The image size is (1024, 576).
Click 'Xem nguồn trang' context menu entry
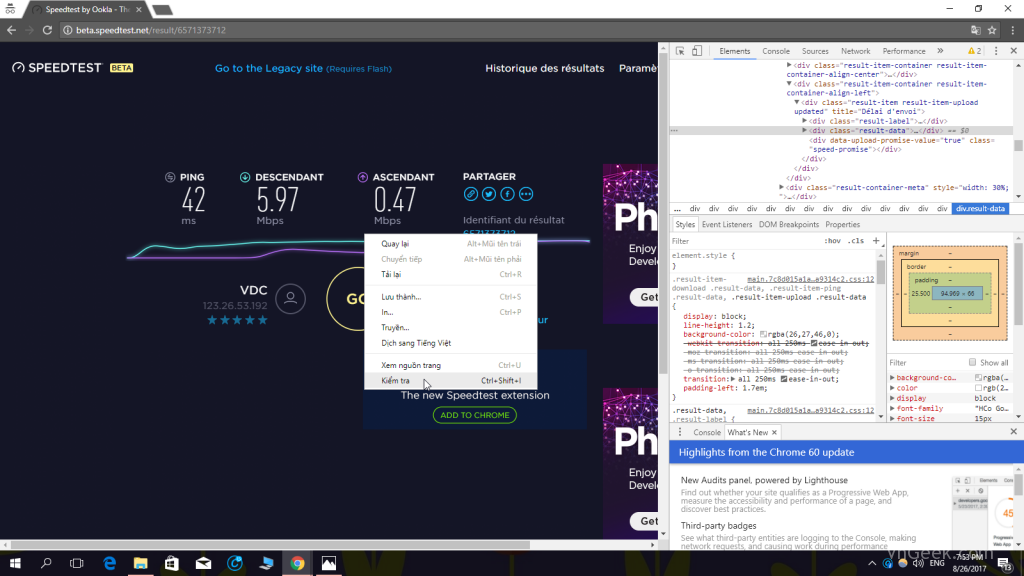pos(451,365)
